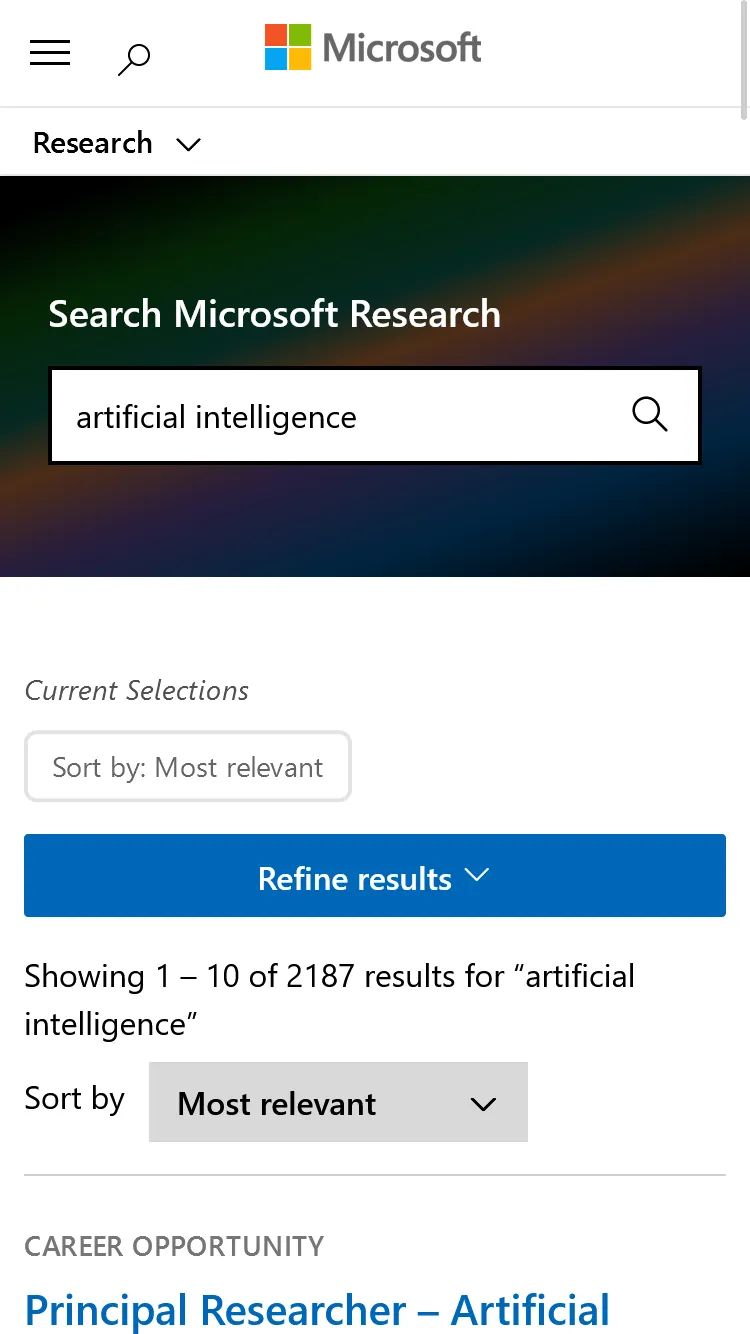Open the hamburger navigation menu
This screenshot has height=1334, width=750.
50,53
